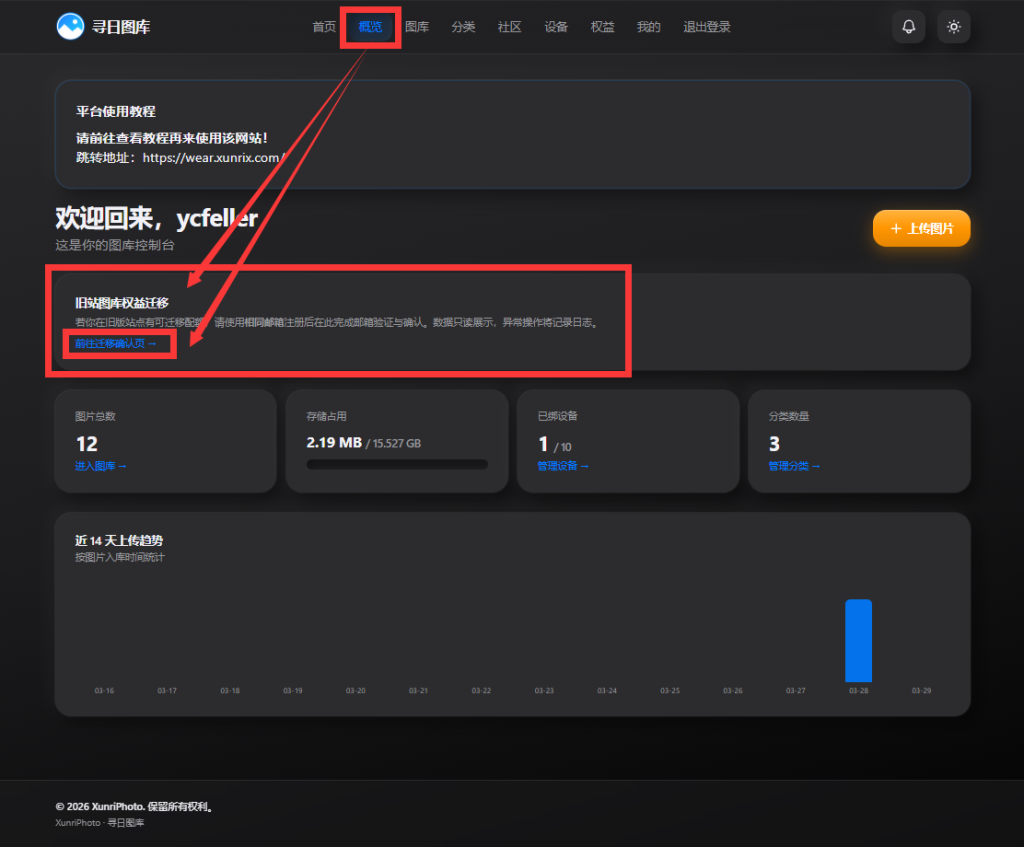Image resolution: width=1024 pixels, height=847 pixels.
Task: Open the 设备 nav item
Action: click(x=556, y=27)
